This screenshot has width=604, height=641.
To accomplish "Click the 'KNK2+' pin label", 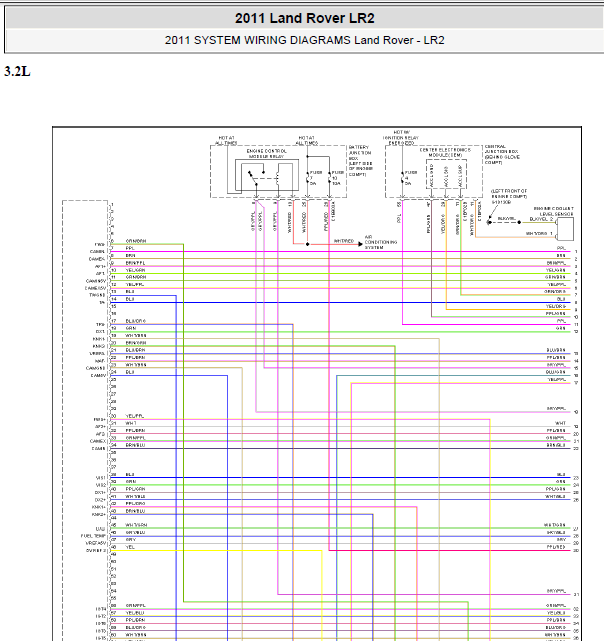I will tap(99, 514).
